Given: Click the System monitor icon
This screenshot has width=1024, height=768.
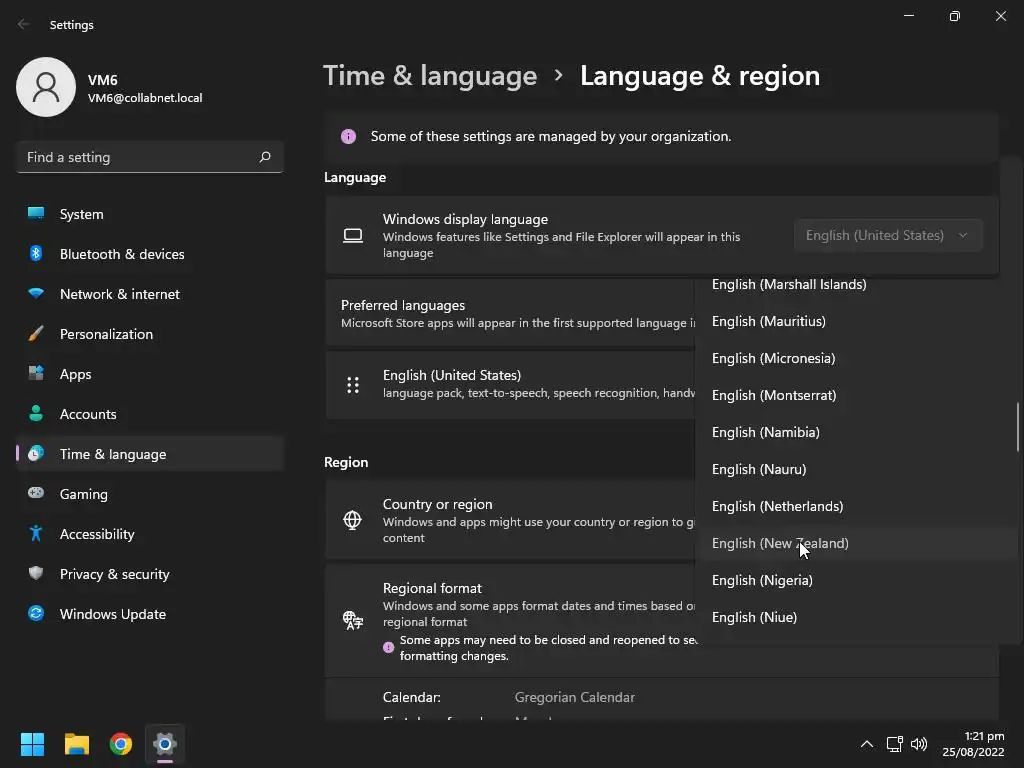Looking at the screenshot, I should (x=36, y=213).
